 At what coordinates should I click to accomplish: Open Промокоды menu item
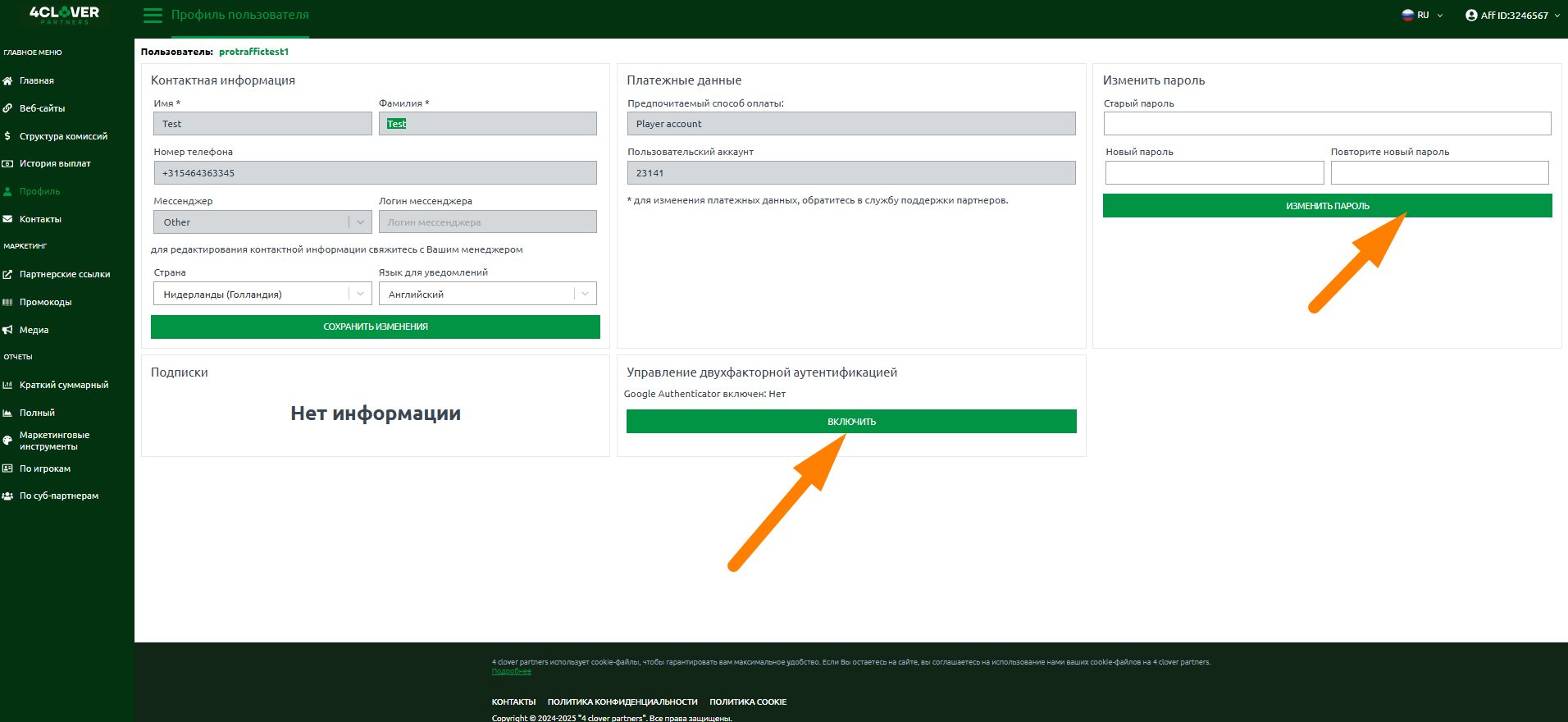[46, 302]
